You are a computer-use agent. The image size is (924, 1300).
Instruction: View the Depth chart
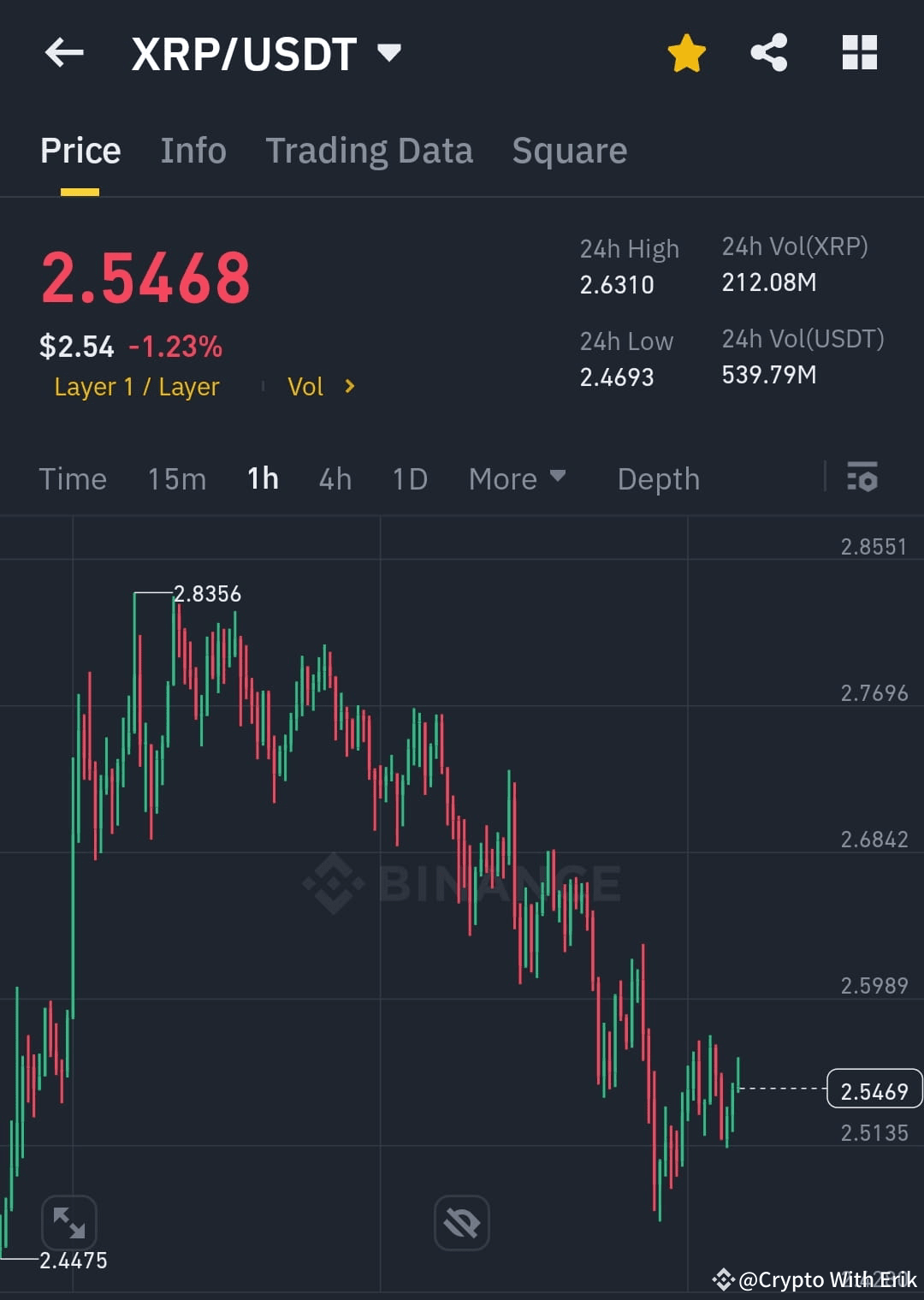pyautogui.click(x=658, y=478)
